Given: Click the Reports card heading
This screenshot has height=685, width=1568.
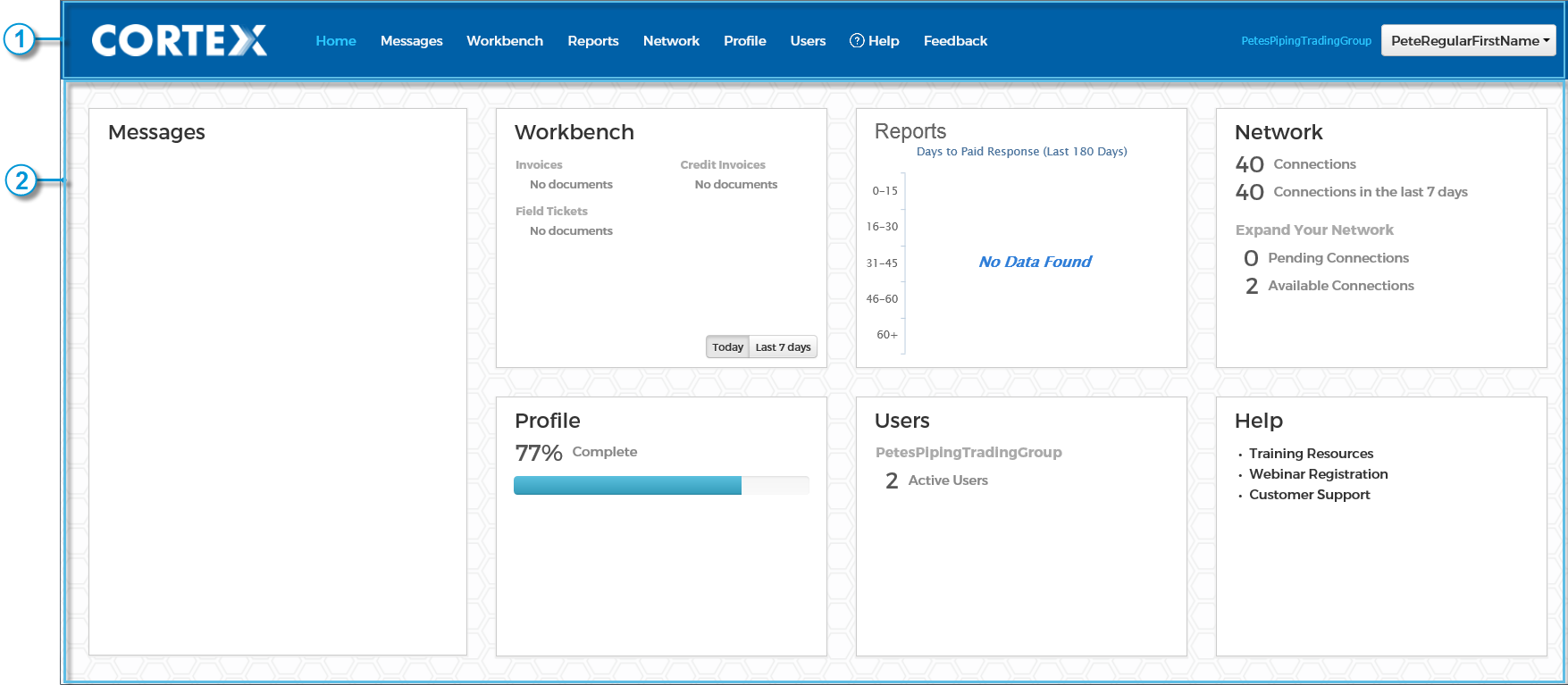Looking at the screenshot, I should coord(910,131).
